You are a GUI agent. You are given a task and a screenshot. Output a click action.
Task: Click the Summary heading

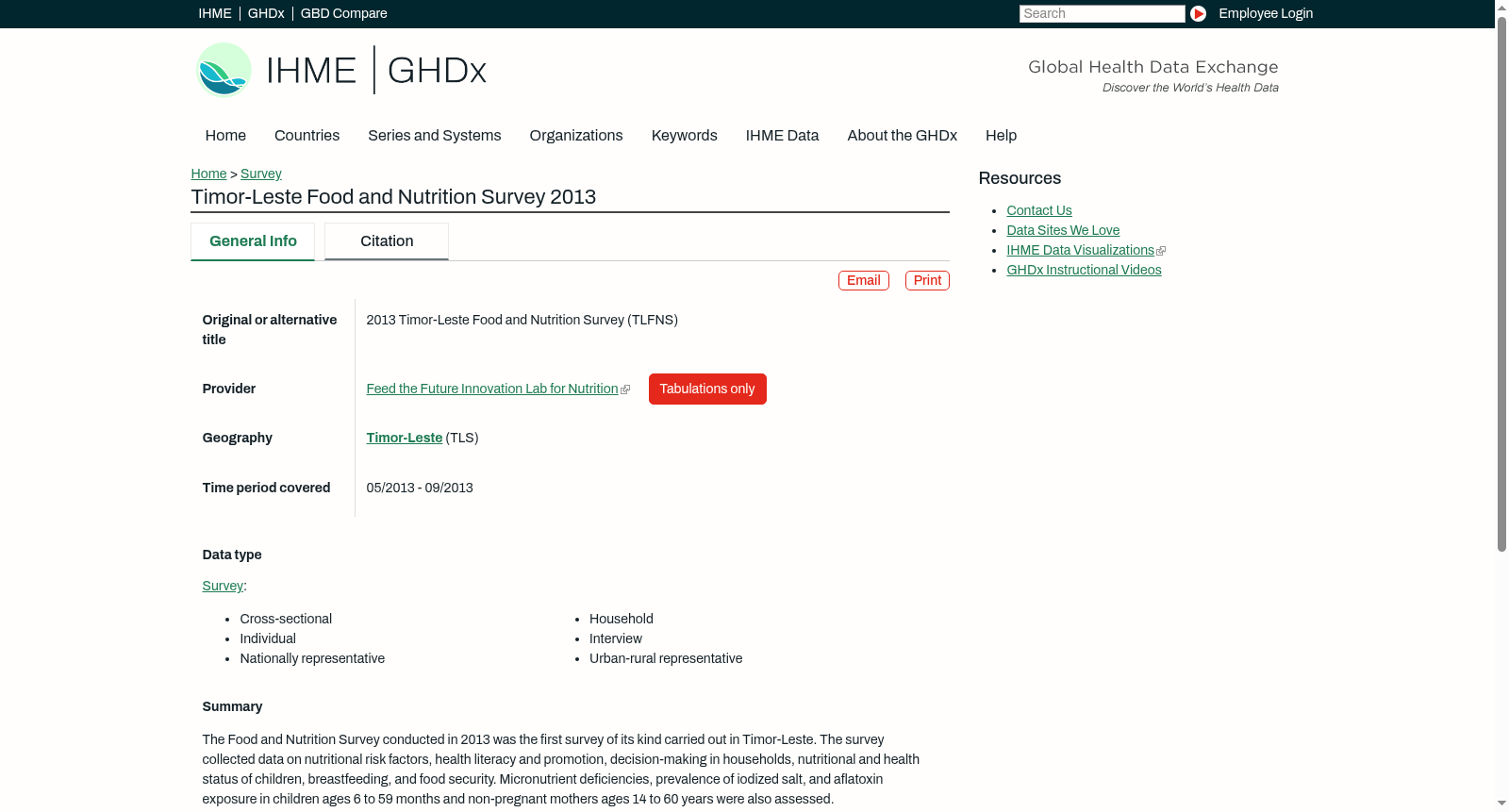point(232,707)
